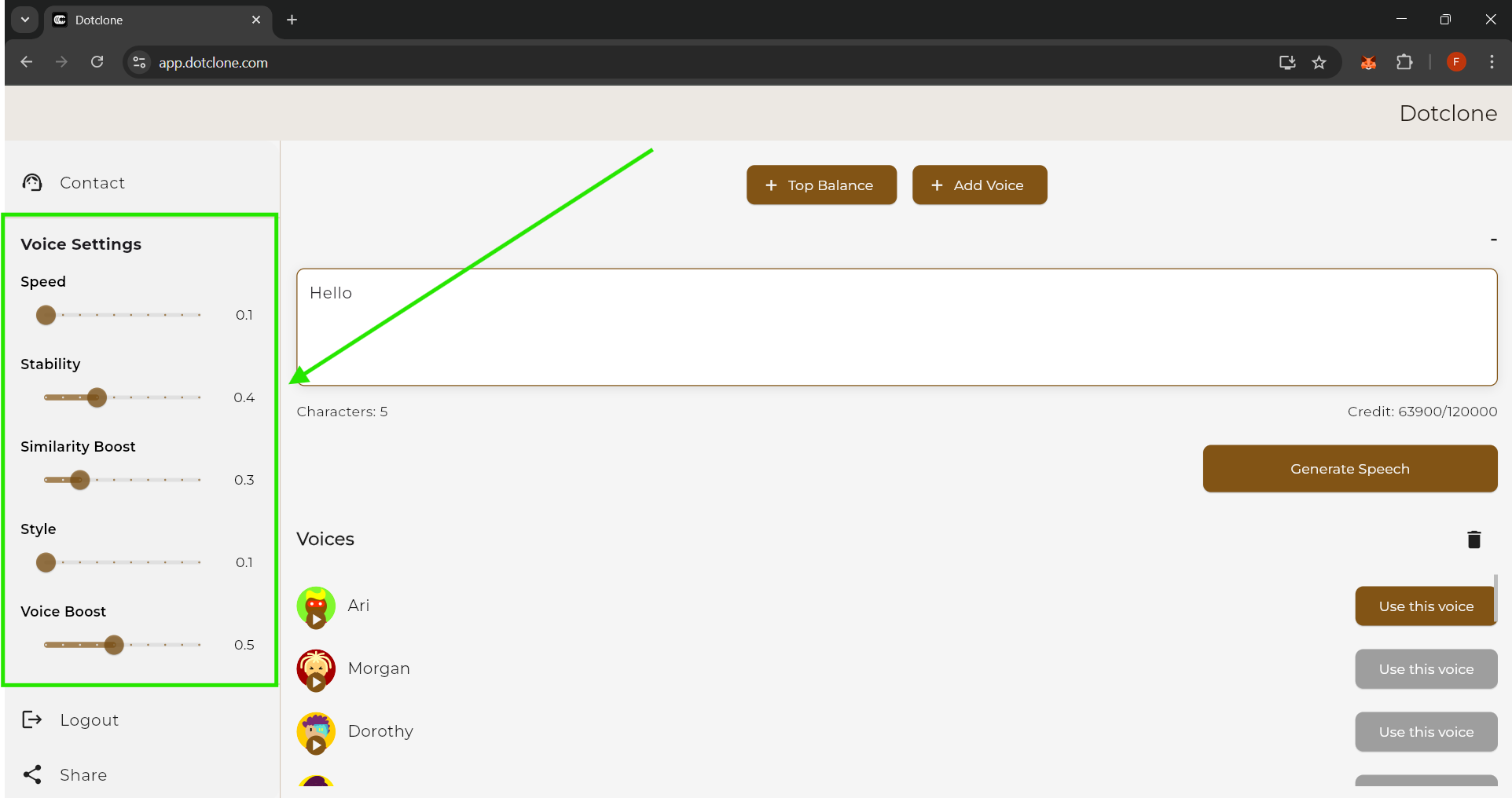Open the tab search dropdown
The image size is (1512, 798).
click(25, 20)
